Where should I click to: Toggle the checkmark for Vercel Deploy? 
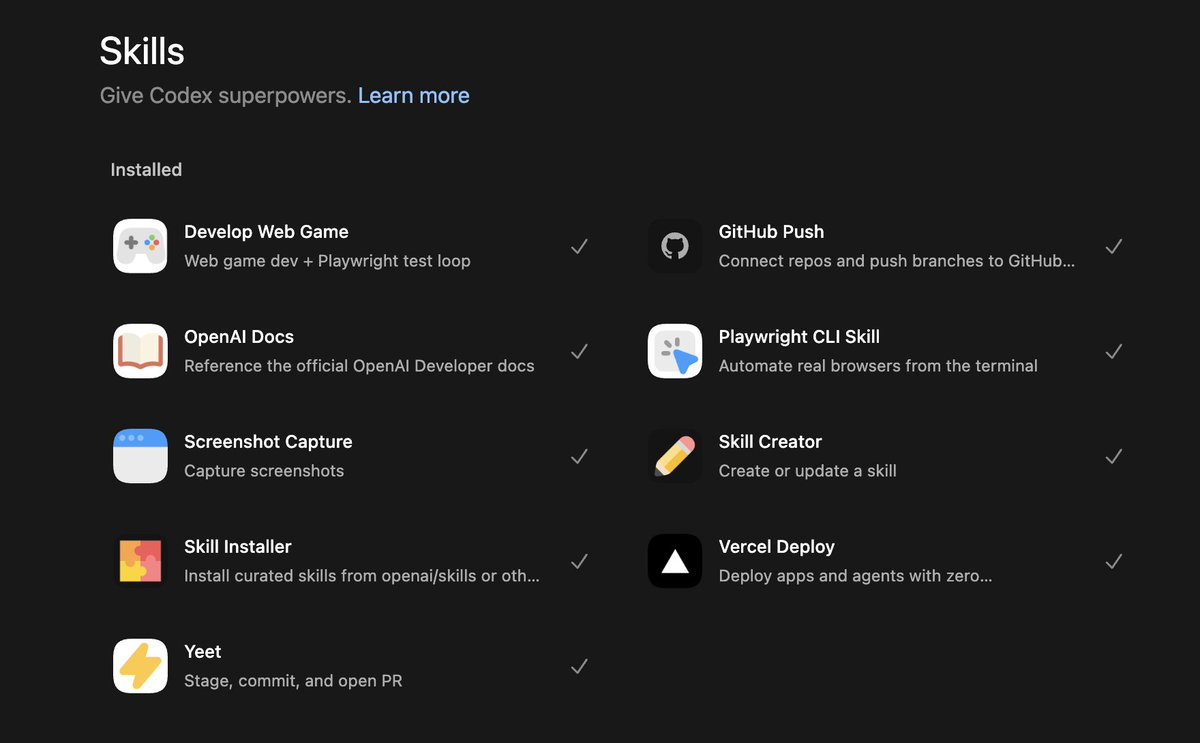[1114, 561]
